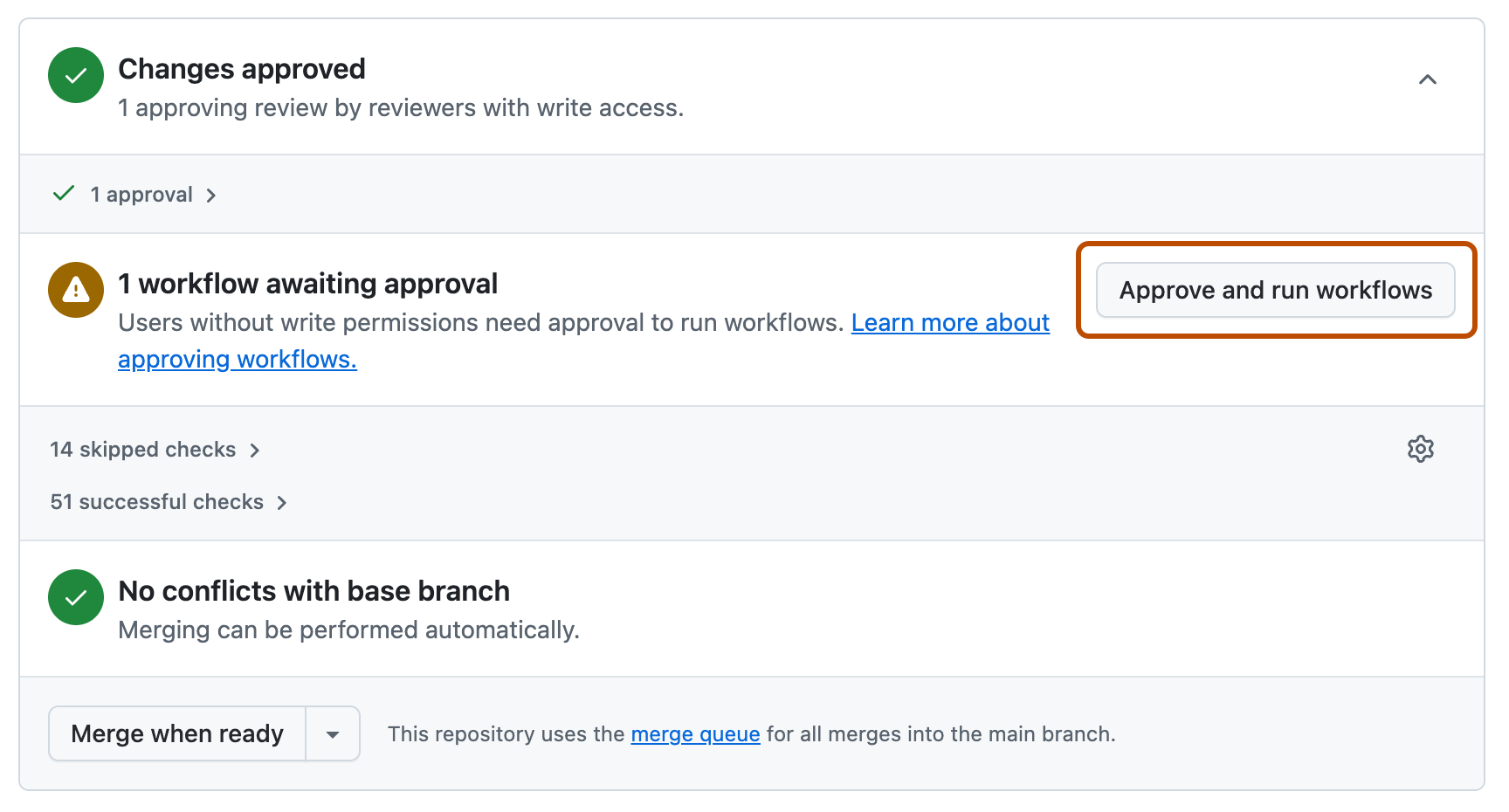Collapse the Changes approved section
This screenshot has height=812, width=1509.
(x=1427, y=79)
